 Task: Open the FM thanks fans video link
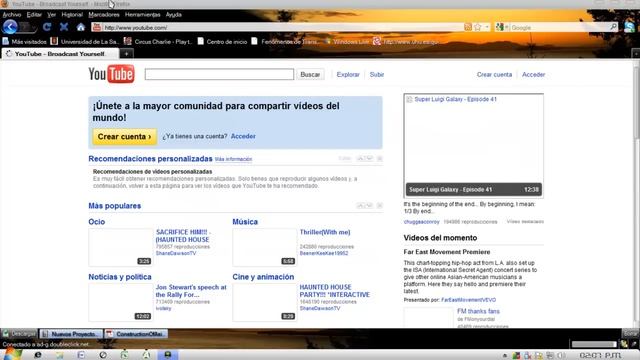tap(478, 311)
